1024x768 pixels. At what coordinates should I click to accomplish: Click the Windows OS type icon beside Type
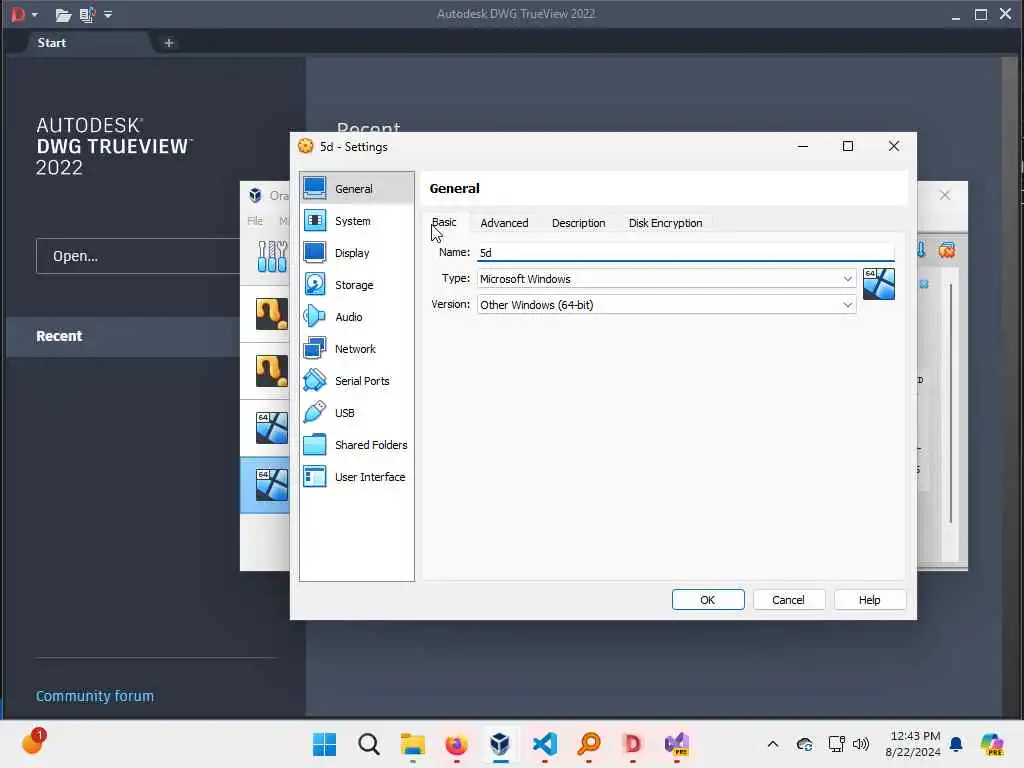coord(878,284)
